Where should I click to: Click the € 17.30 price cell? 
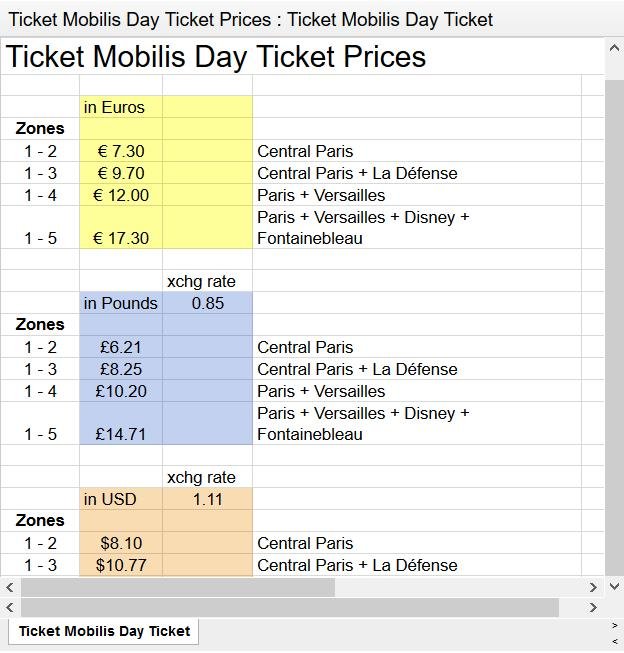(x=121, y=238)
